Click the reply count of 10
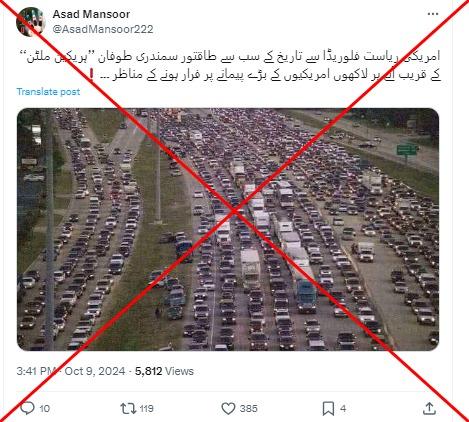469x422 pixels. (x=45, y=409)
